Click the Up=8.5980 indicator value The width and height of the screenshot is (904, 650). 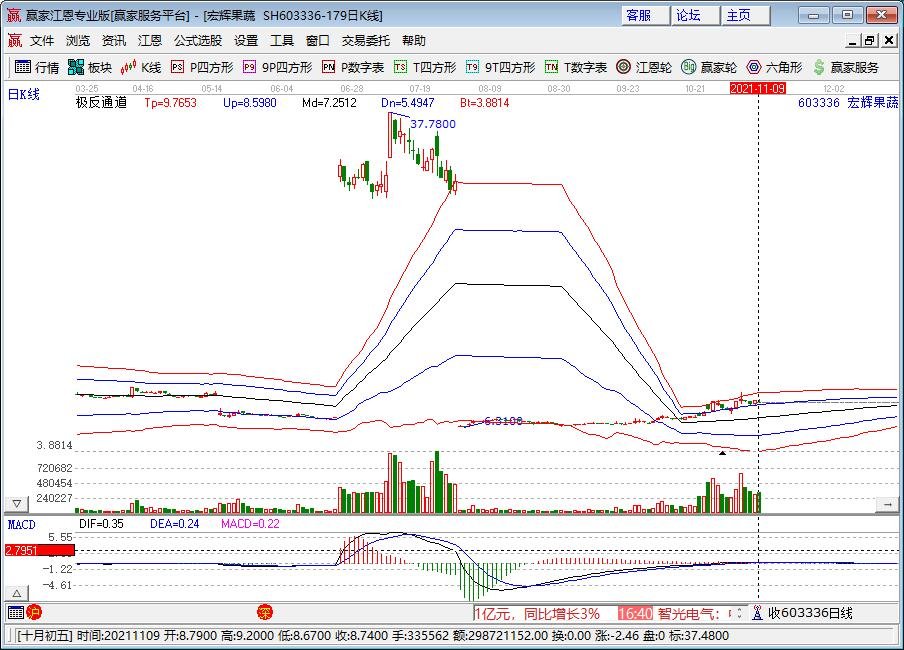250,103
